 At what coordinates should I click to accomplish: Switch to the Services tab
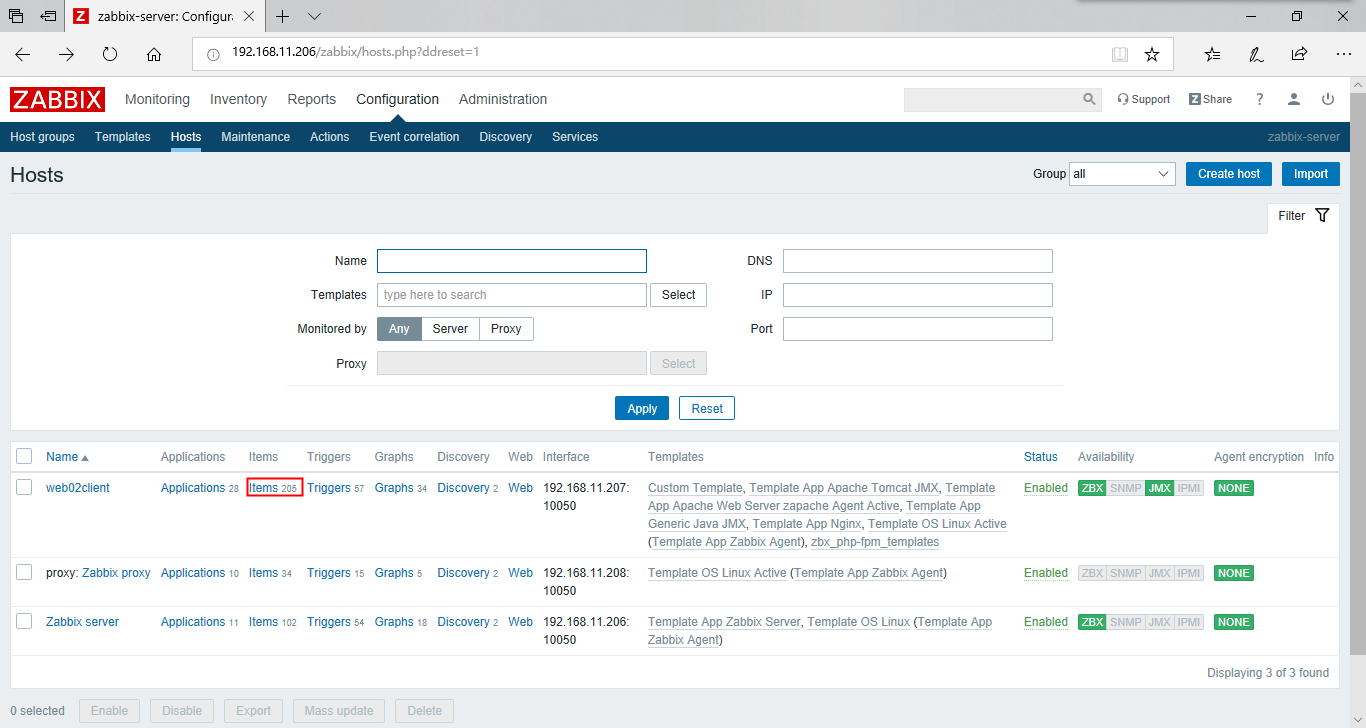575,137
